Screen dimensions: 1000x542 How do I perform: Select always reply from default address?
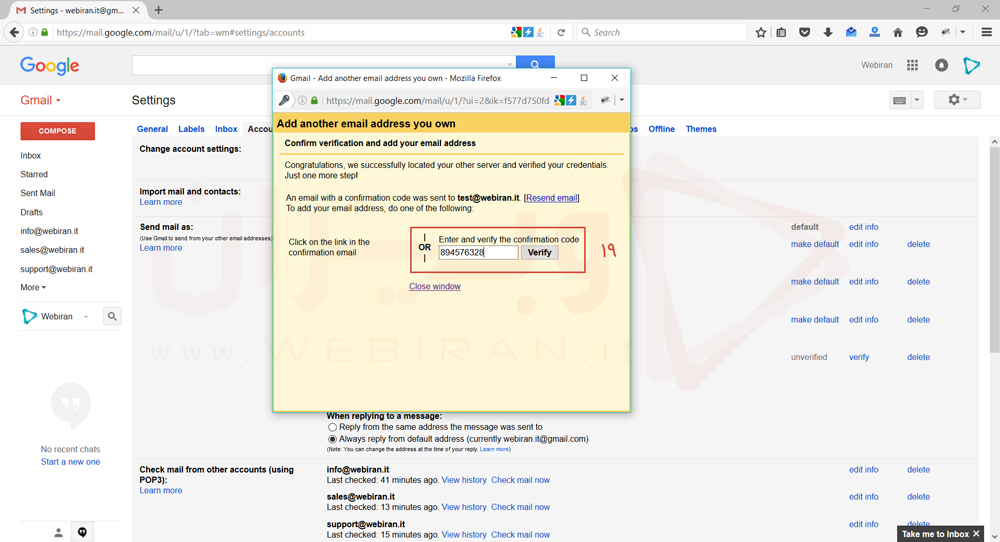coord(332,439)
